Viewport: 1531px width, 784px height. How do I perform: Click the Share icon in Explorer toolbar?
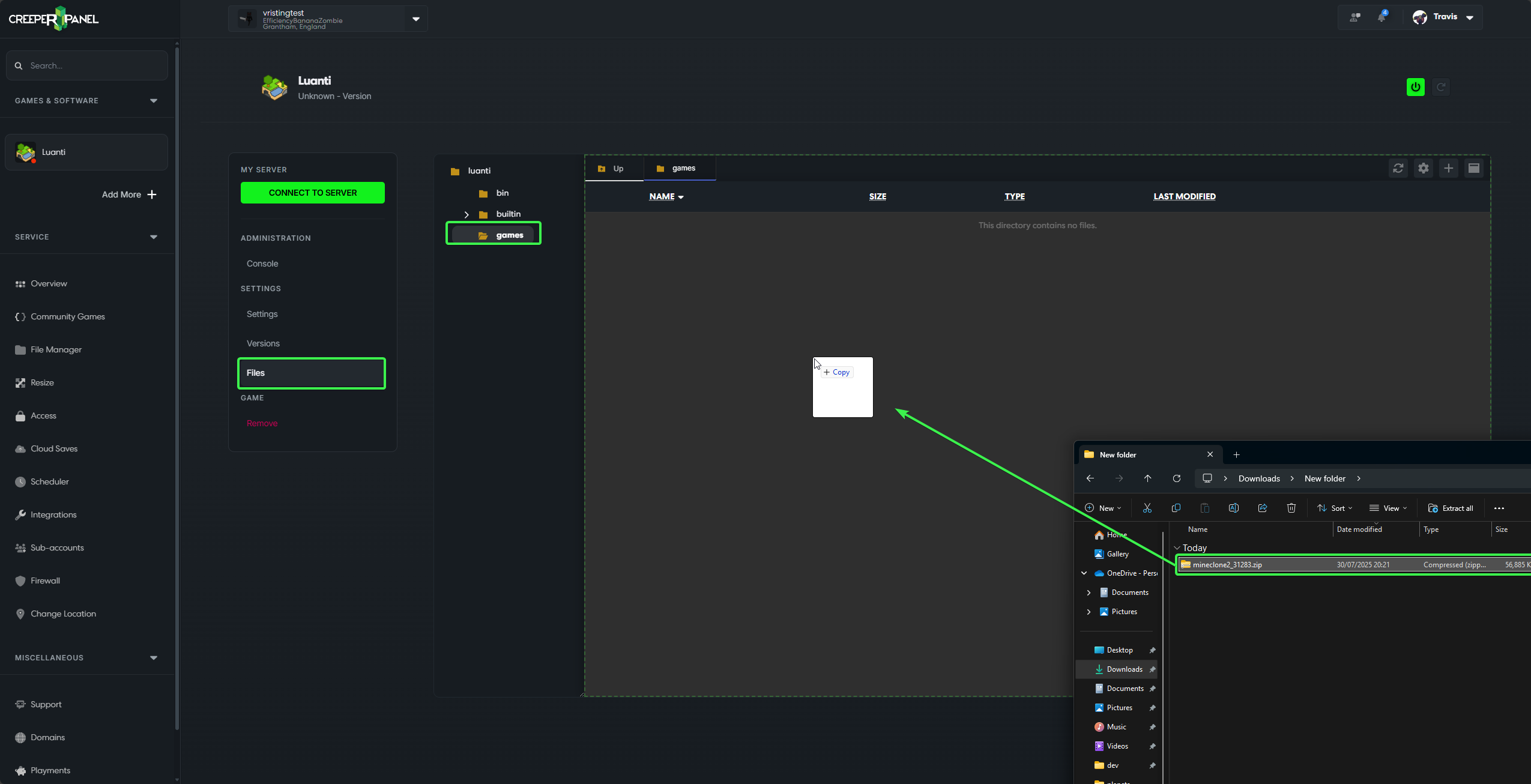coord(1262,508)
